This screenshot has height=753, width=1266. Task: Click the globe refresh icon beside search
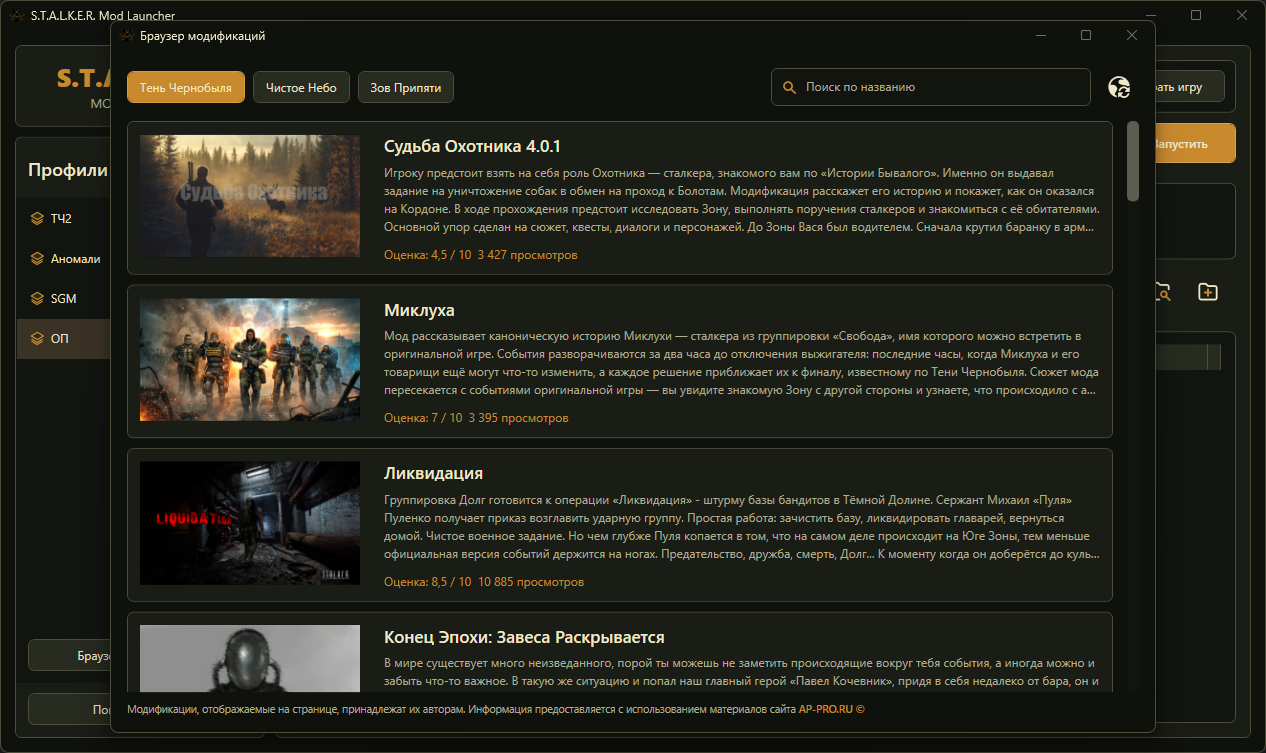click(x=1119, y=87)
